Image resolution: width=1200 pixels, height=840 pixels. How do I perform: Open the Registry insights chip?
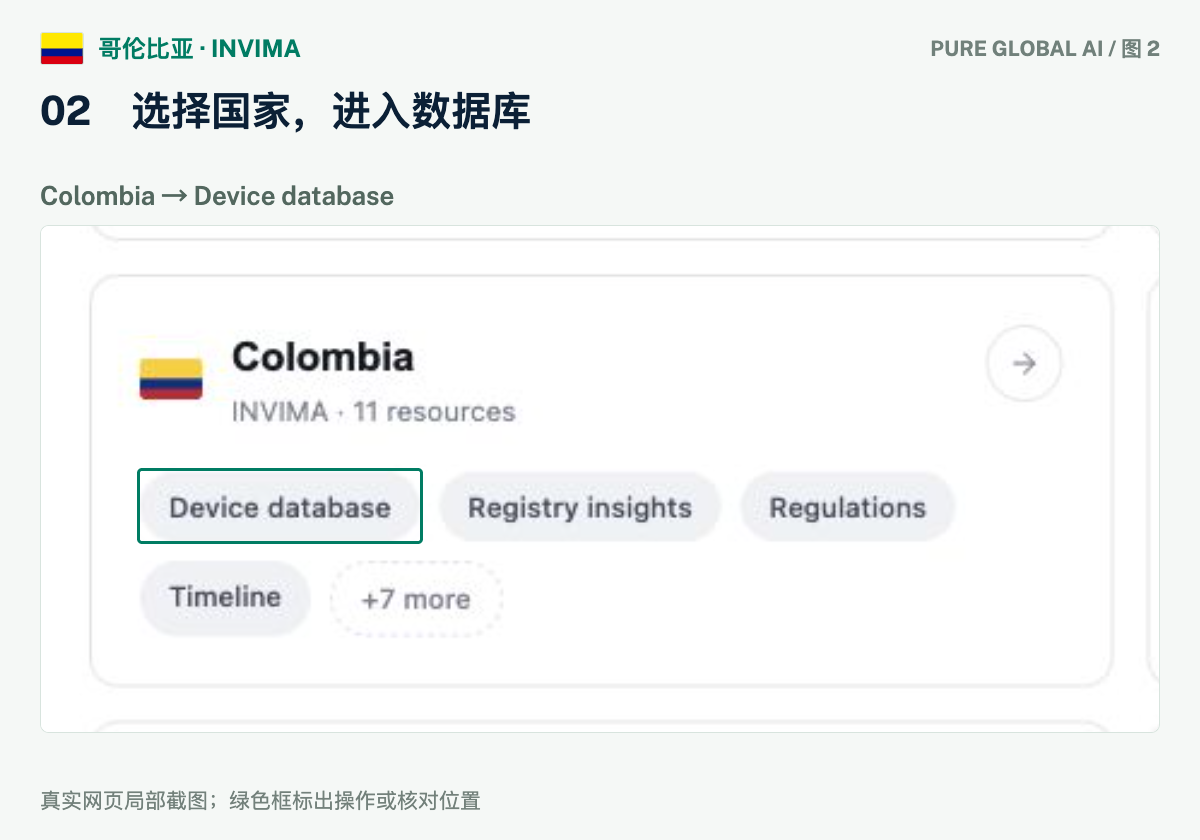[x=580, y=507]
